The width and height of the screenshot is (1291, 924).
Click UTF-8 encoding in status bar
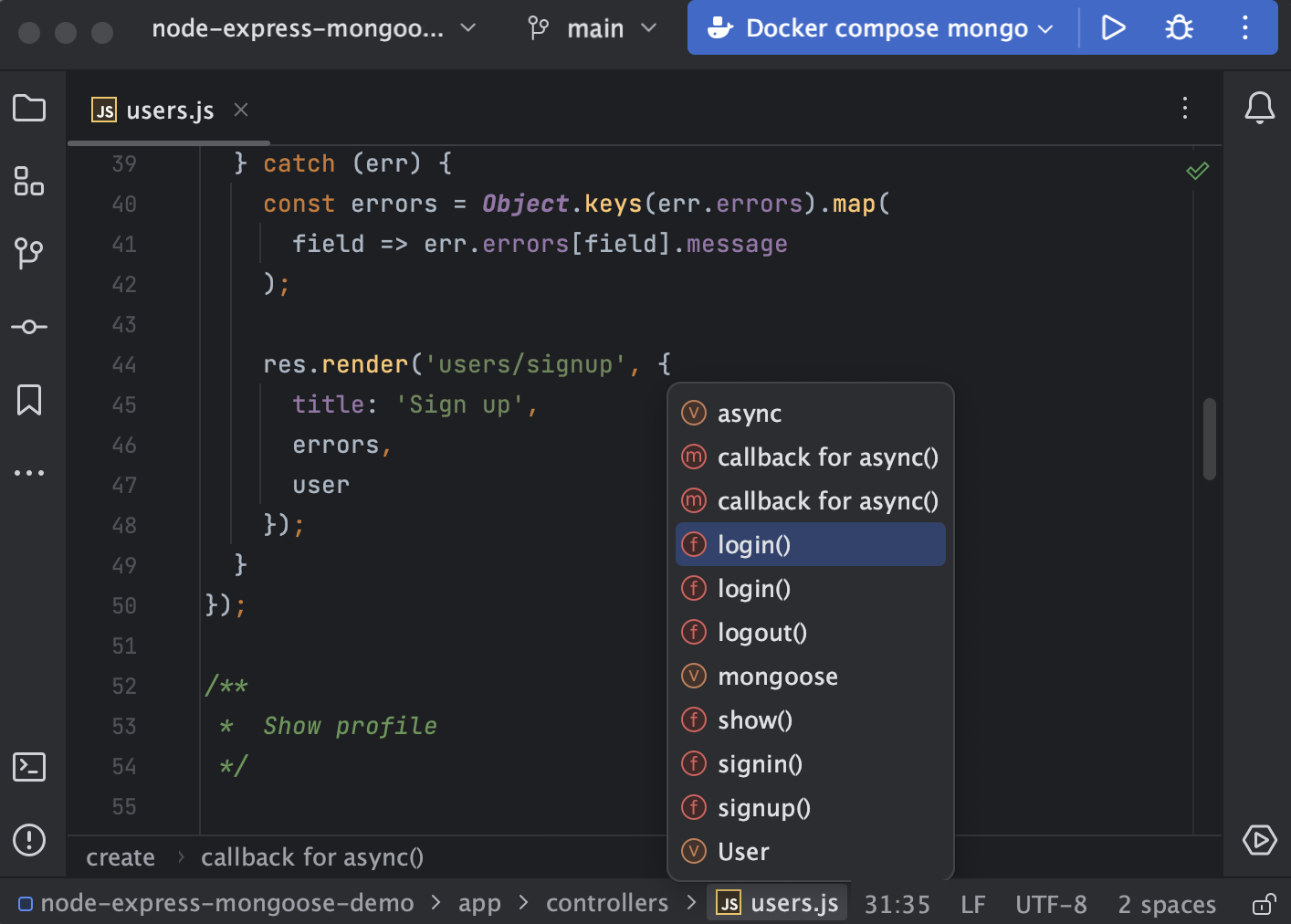pos(1051,904)
